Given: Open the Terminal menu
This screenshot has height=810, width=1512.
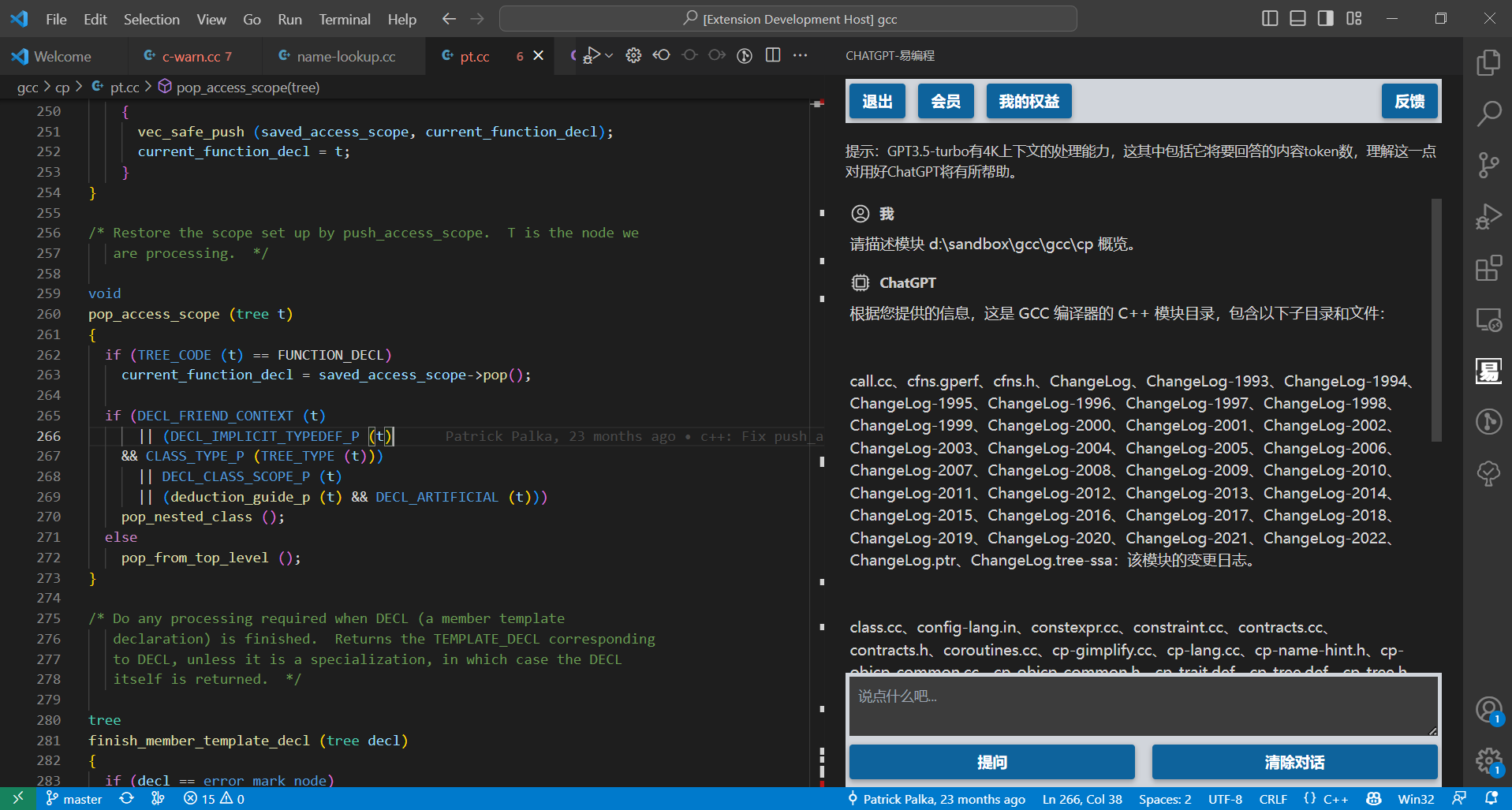Looking at the screenshot, I should point(344,19).
